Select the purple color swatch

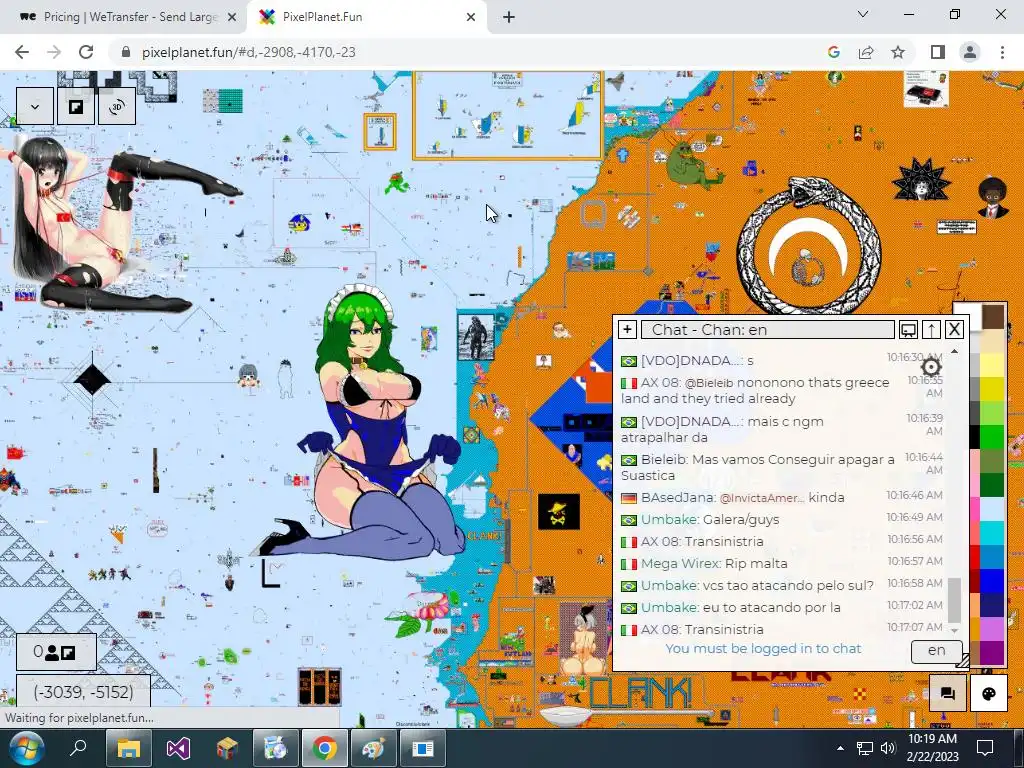point(993,652)
